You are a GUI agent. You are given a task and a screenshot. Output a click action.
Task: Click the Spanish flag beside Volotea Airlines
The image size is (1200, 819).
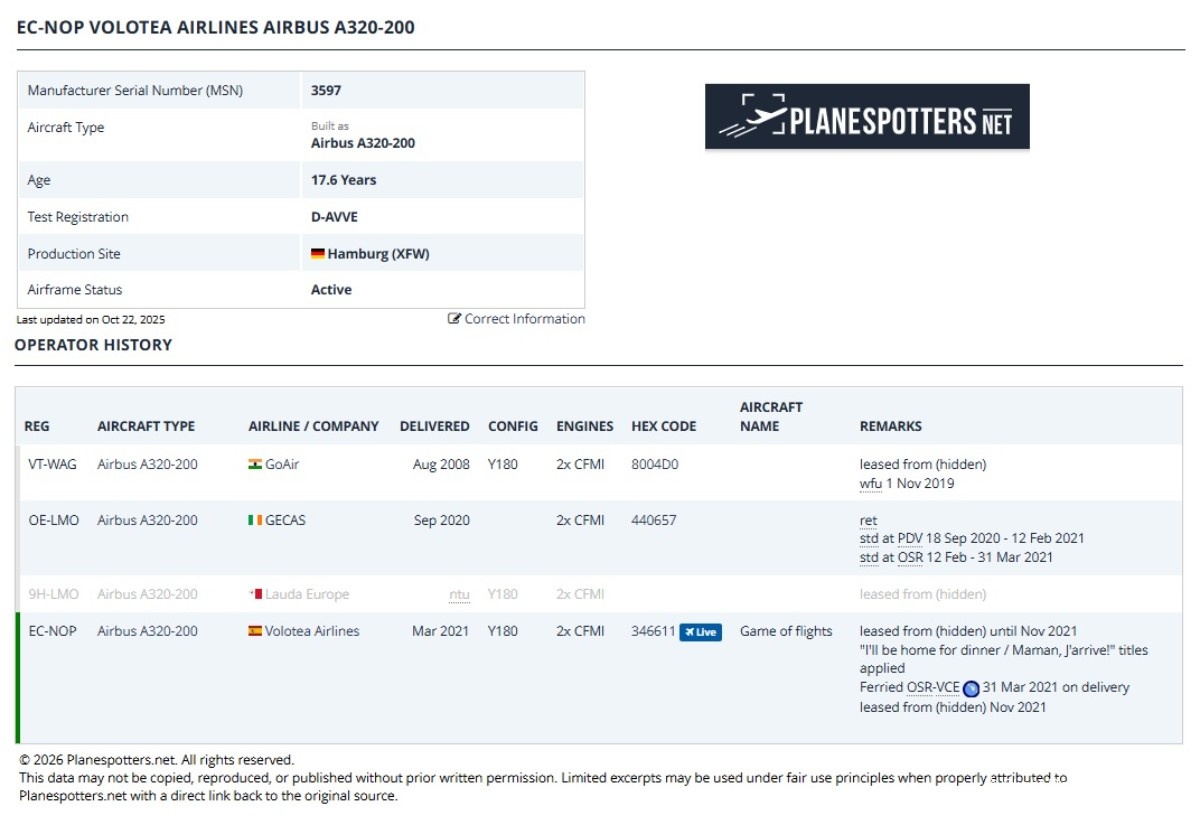255,632
